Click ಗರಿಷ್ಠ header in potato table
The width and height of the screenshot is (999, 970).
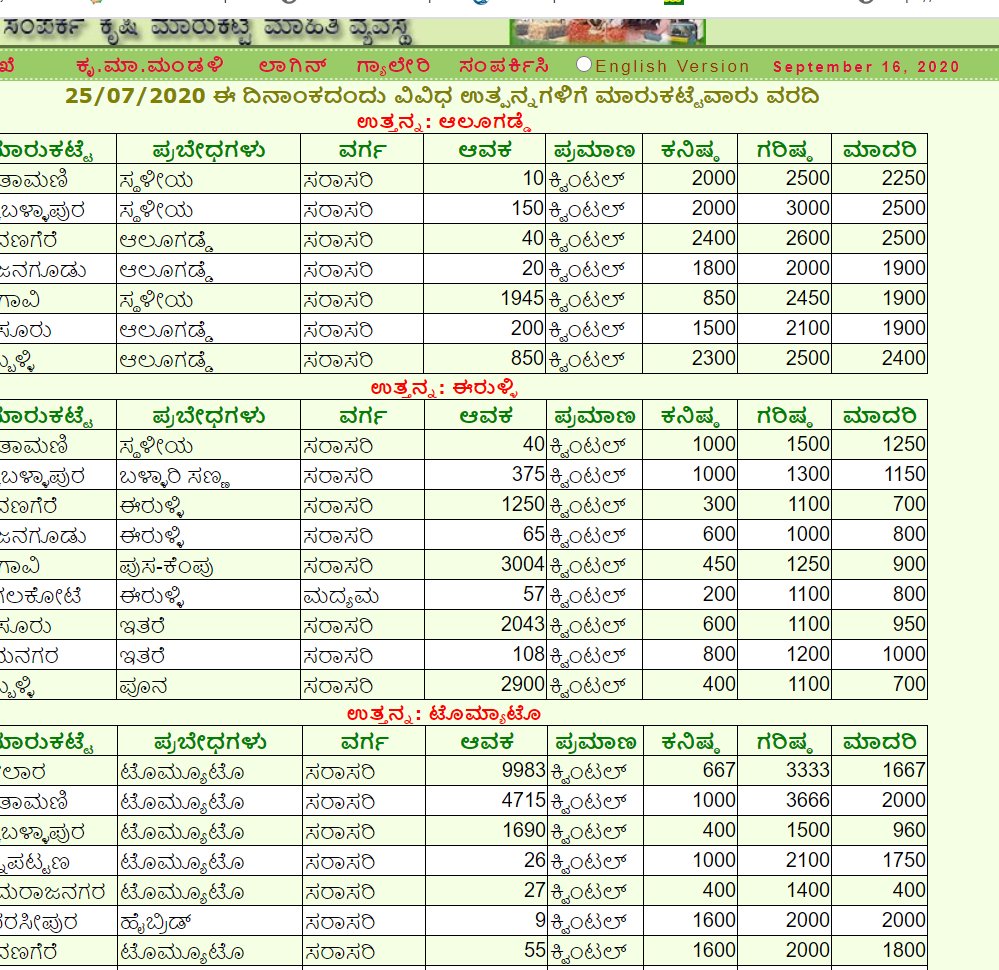tap(784, 150)
